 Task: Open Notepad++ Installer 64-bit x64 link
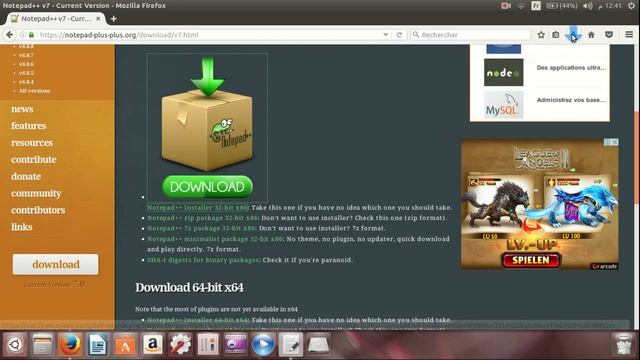198,320
